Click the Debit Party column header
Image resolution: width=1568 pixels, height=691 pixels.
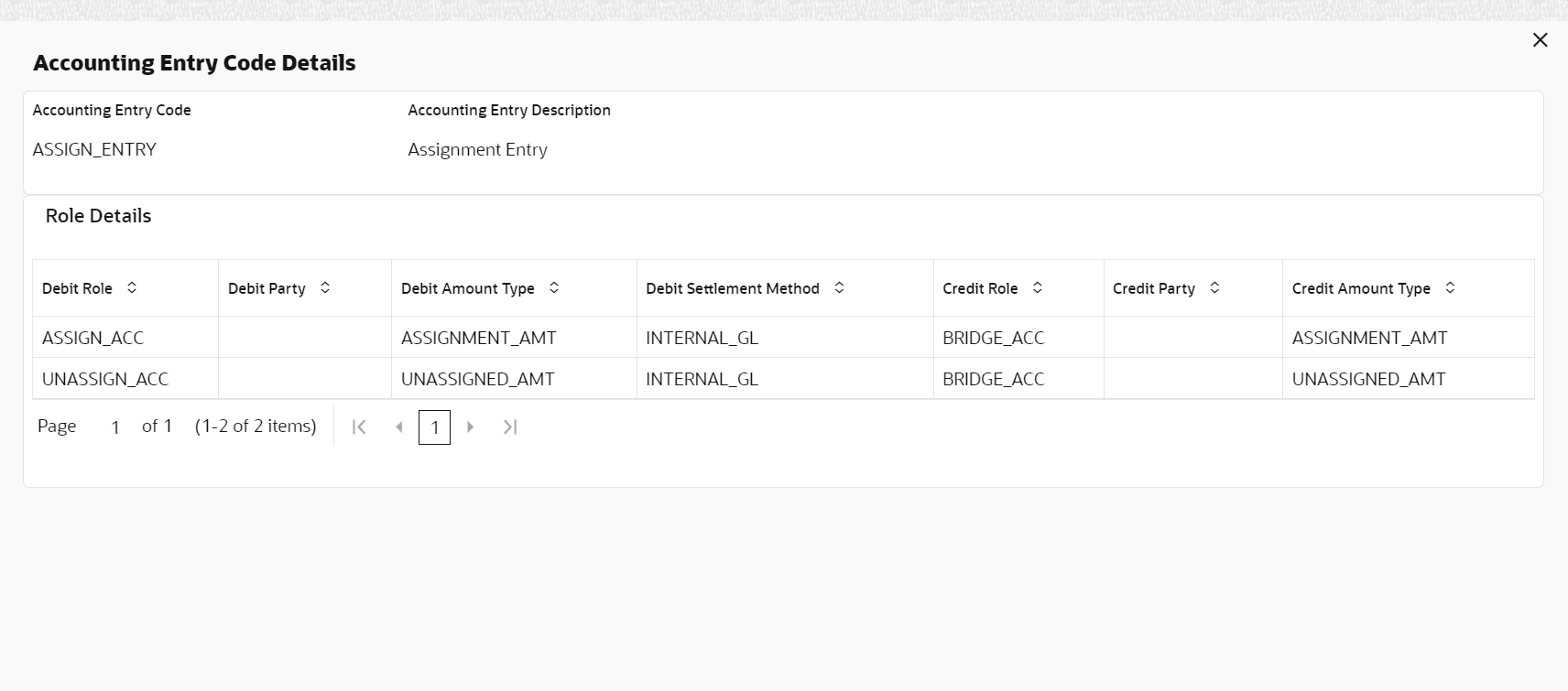tap(305, 288)
